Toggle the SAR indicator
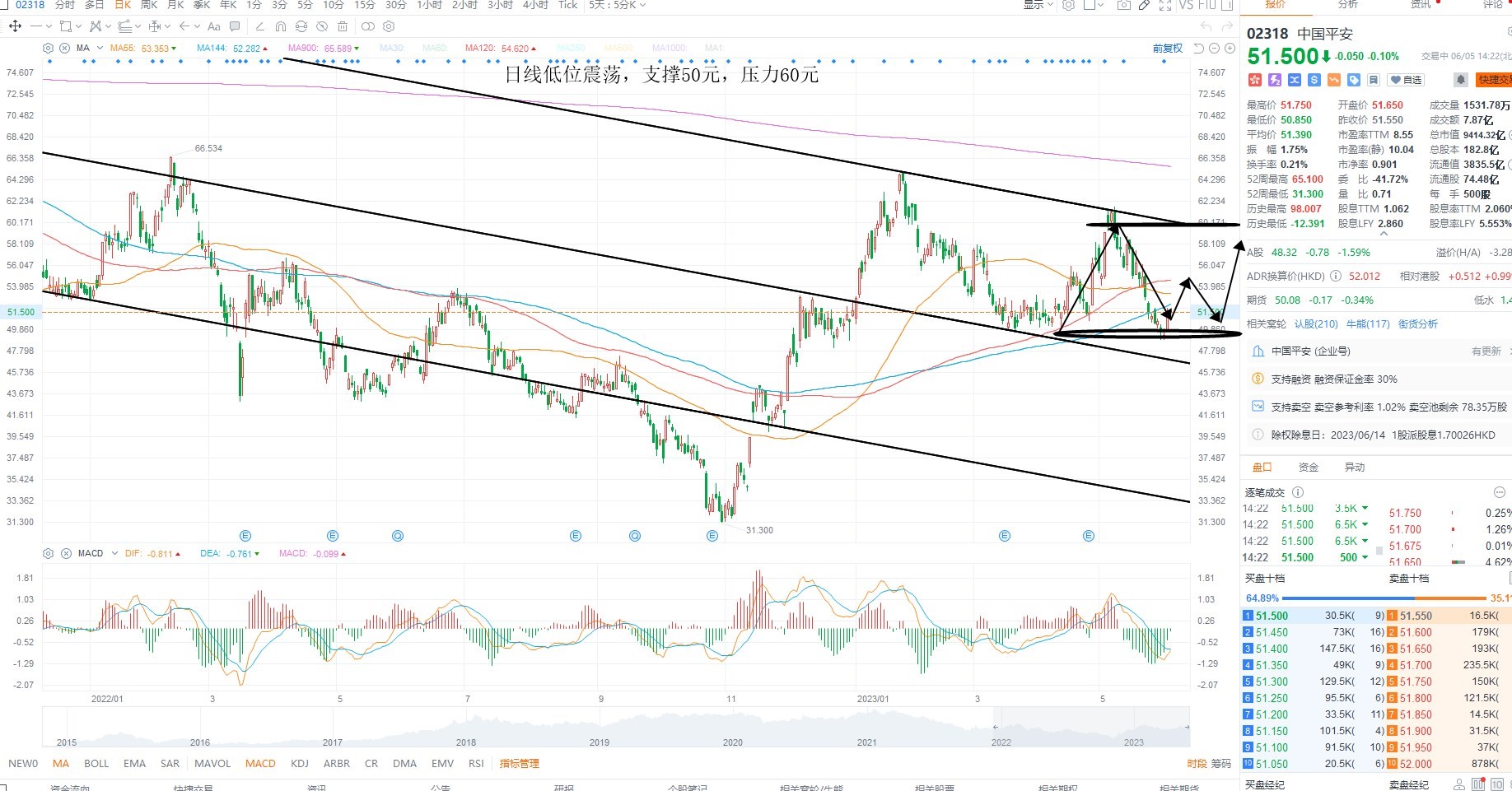 coord(170,764)
